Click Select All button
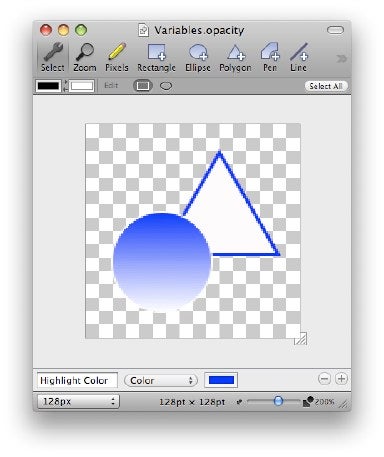 click(326, 86)
